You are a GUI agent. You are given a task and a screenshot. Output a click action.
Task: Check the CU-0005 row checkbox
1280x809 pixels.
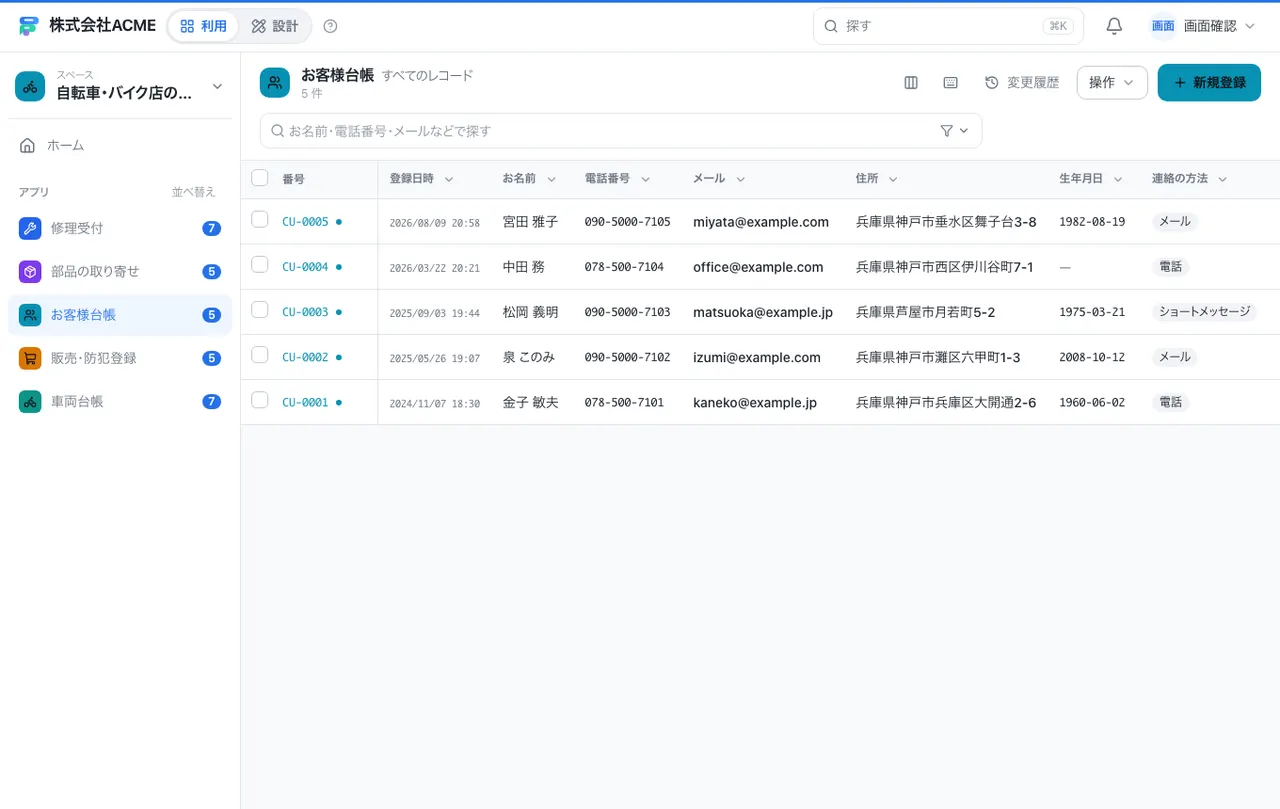pos(260,219)
